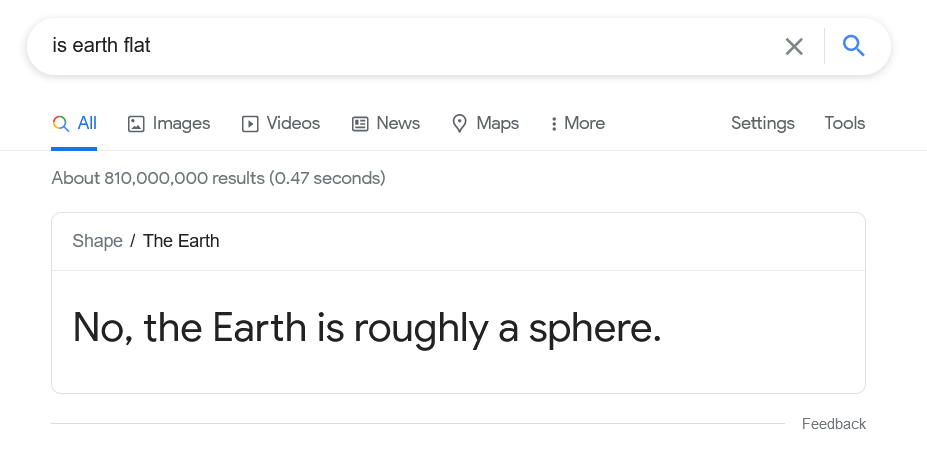This screenshot has width=927, height=457.
Task: Click the three-dot More icon
Action: tap(553, 124)
